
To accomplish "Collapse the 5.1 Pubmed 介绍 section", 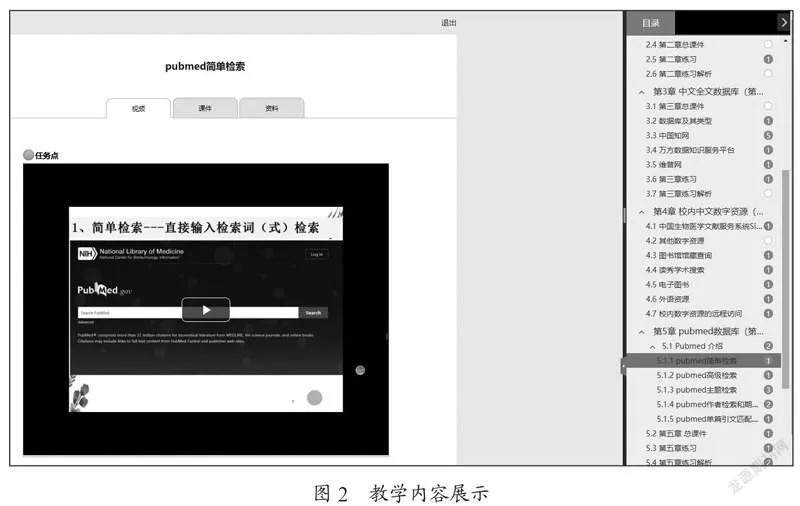I will pos(652,347).
